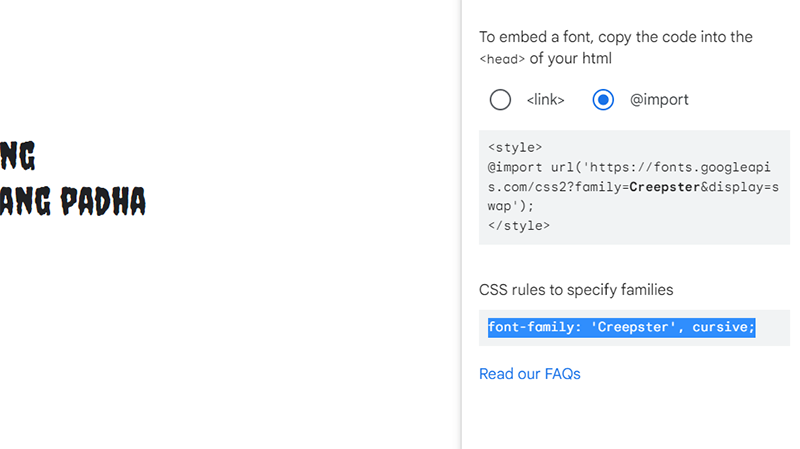Select the @import radio button
800x449 pixels.
pos(603,100)
